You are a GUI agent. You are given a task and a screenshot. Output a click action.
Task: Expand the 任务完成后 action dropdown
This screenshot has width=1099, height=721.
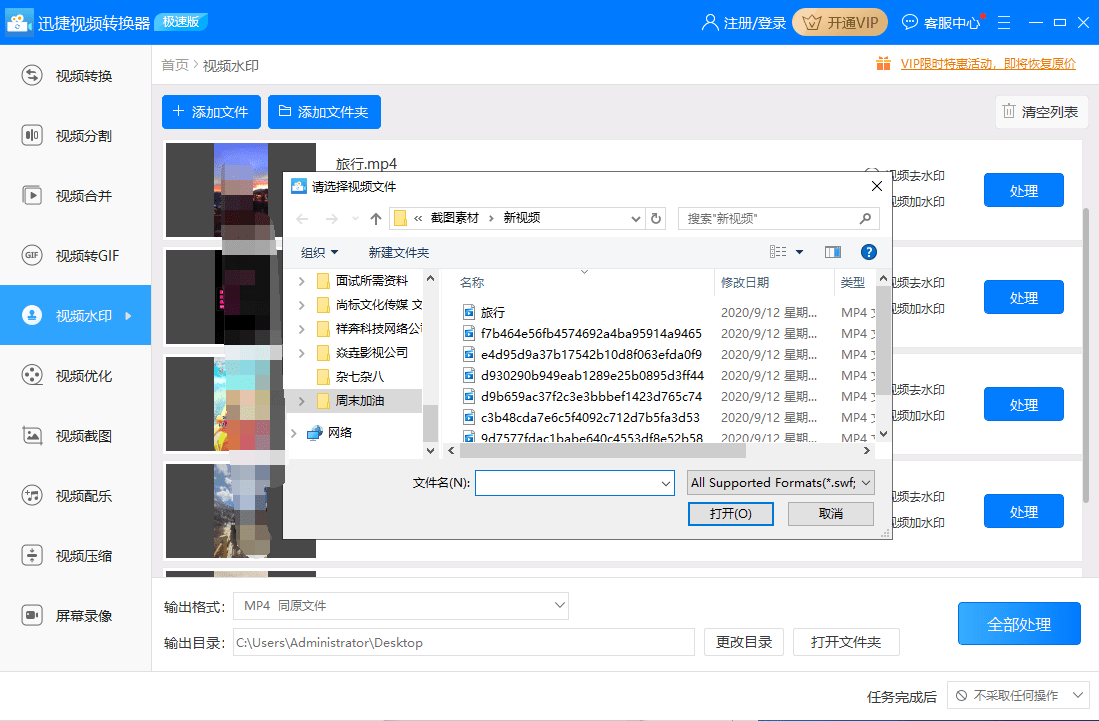1018,695
